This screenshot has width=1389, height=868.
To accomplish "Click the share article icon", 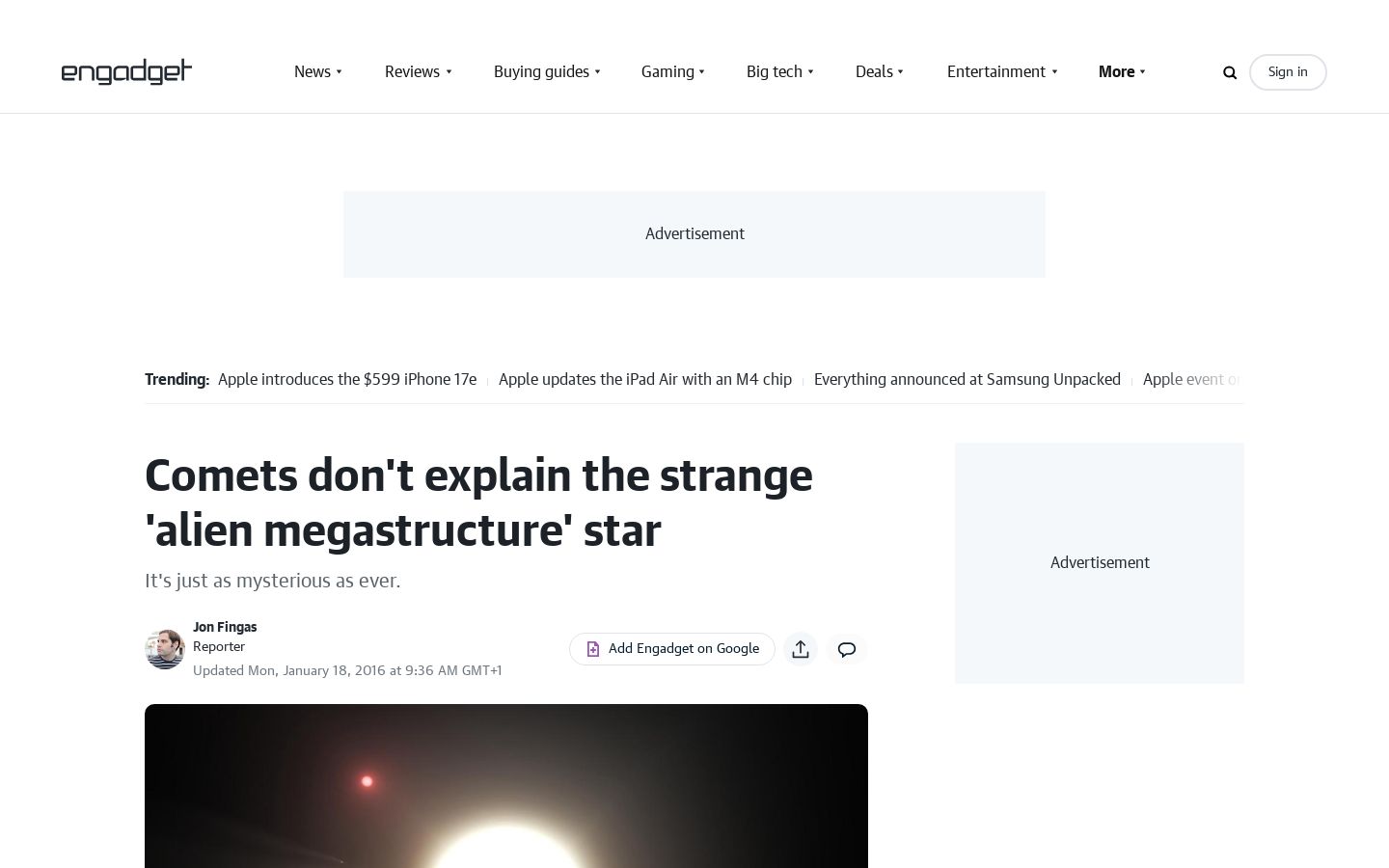I will pyautogui.click(x=801, y=649).
